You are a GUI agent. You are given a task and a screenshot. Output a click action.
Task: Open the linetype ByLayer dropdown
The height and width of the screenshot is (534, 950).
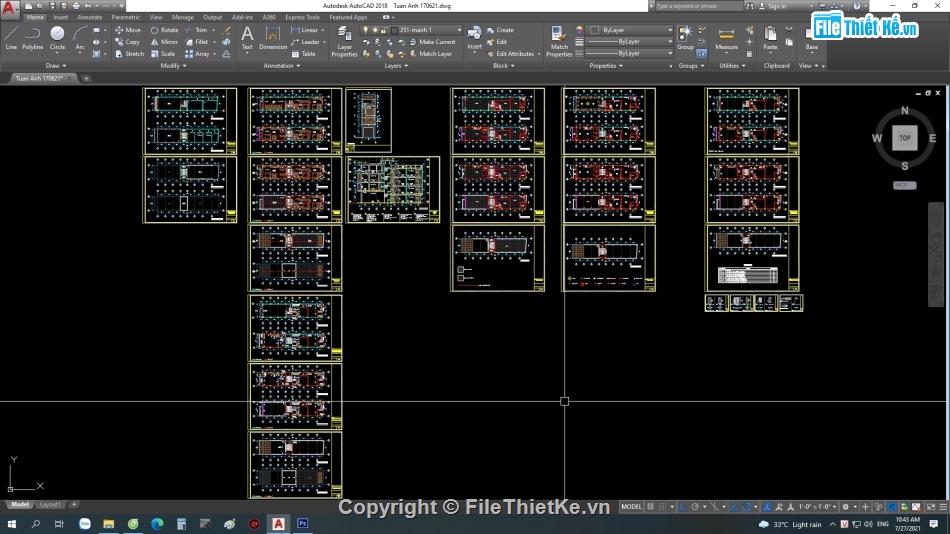tap(630, 54)
